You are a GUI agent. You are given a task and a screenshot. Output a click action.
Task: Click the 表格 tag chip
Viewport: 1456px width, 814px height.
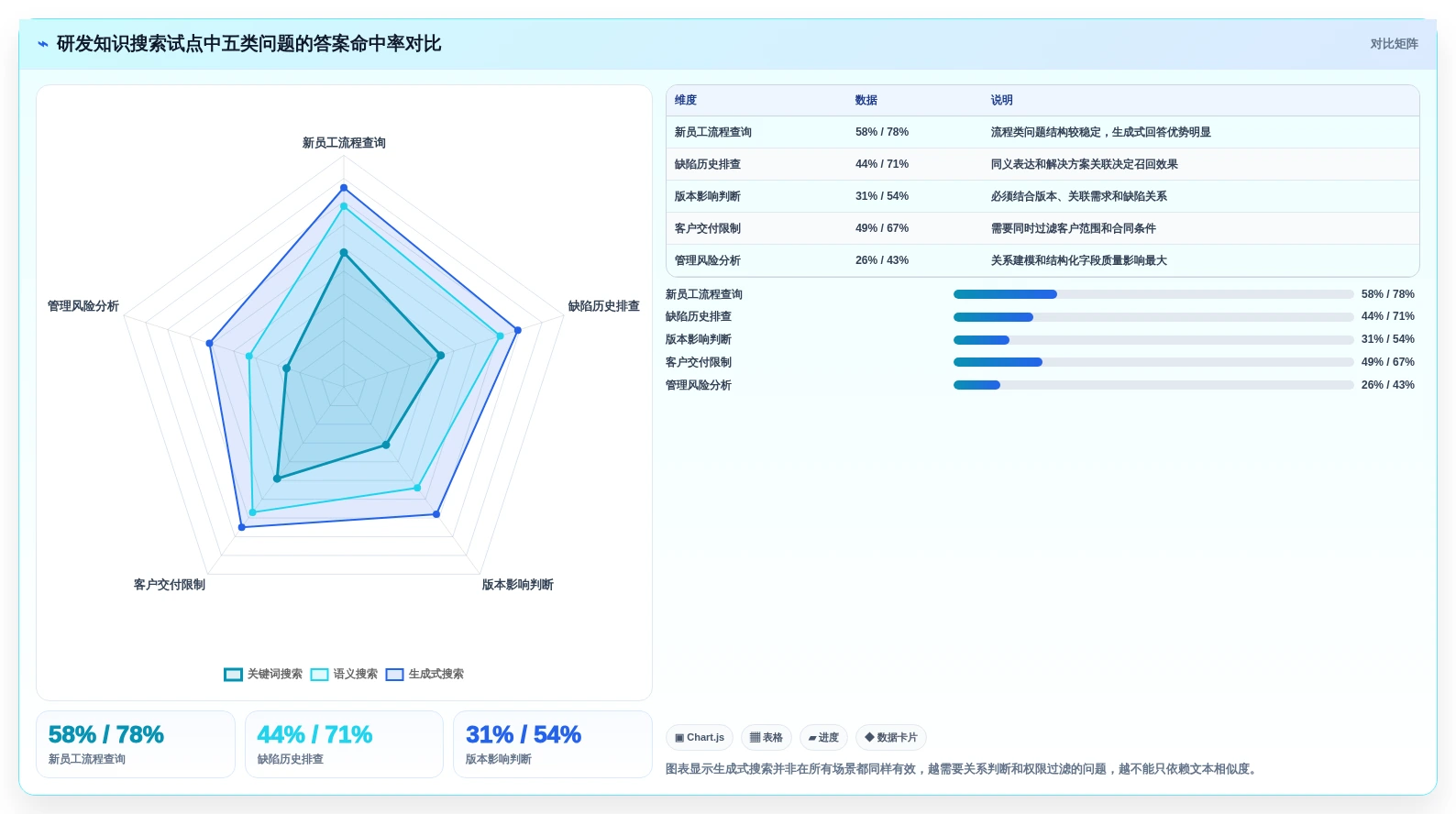(767, 737)
